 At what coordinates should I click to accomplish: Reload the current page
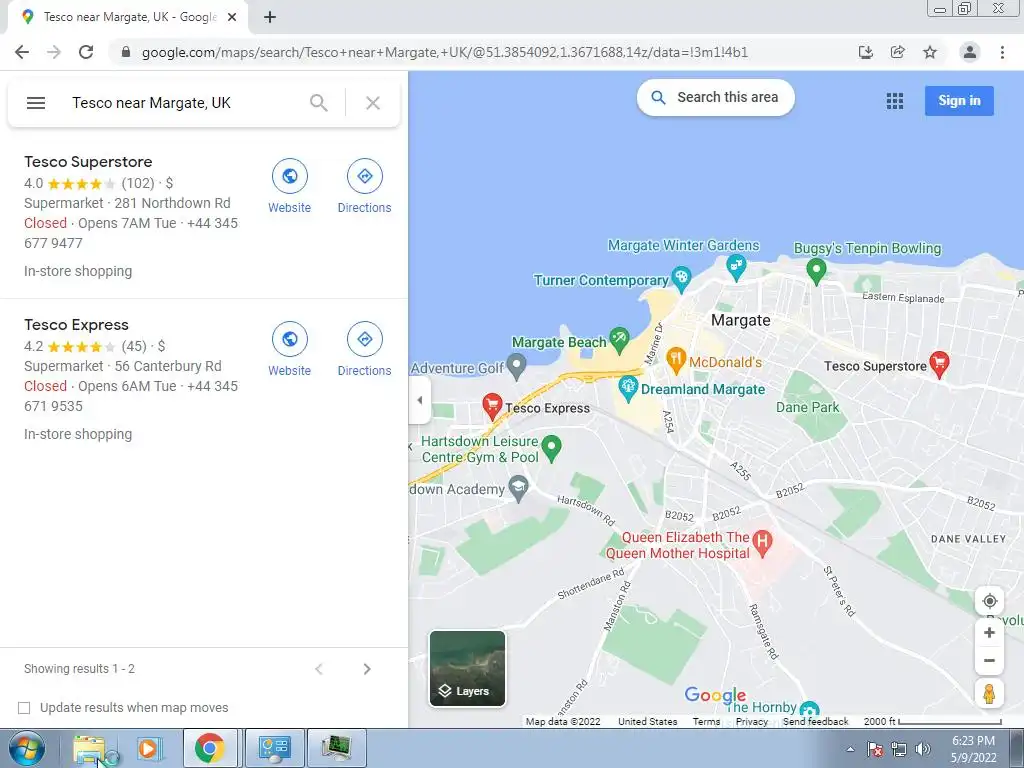tap(86, 52)
